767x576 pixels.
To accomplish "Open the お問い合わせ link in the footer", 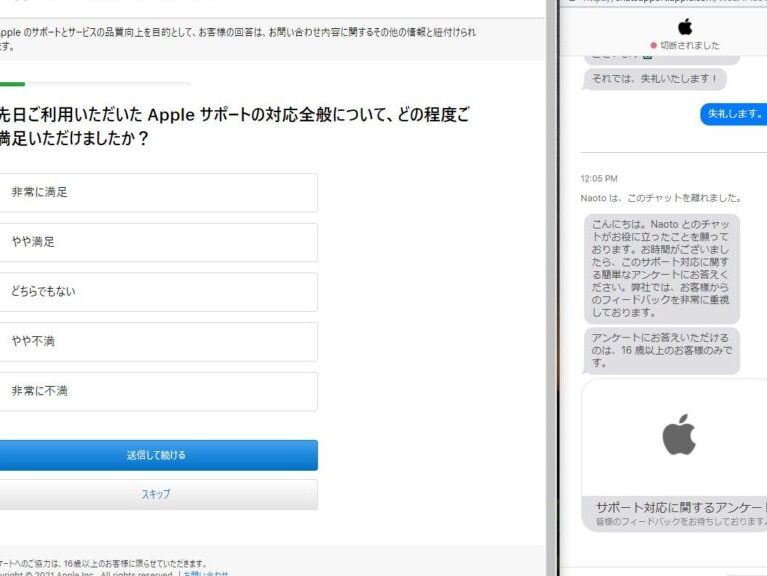I will click(x=206, y=573).
